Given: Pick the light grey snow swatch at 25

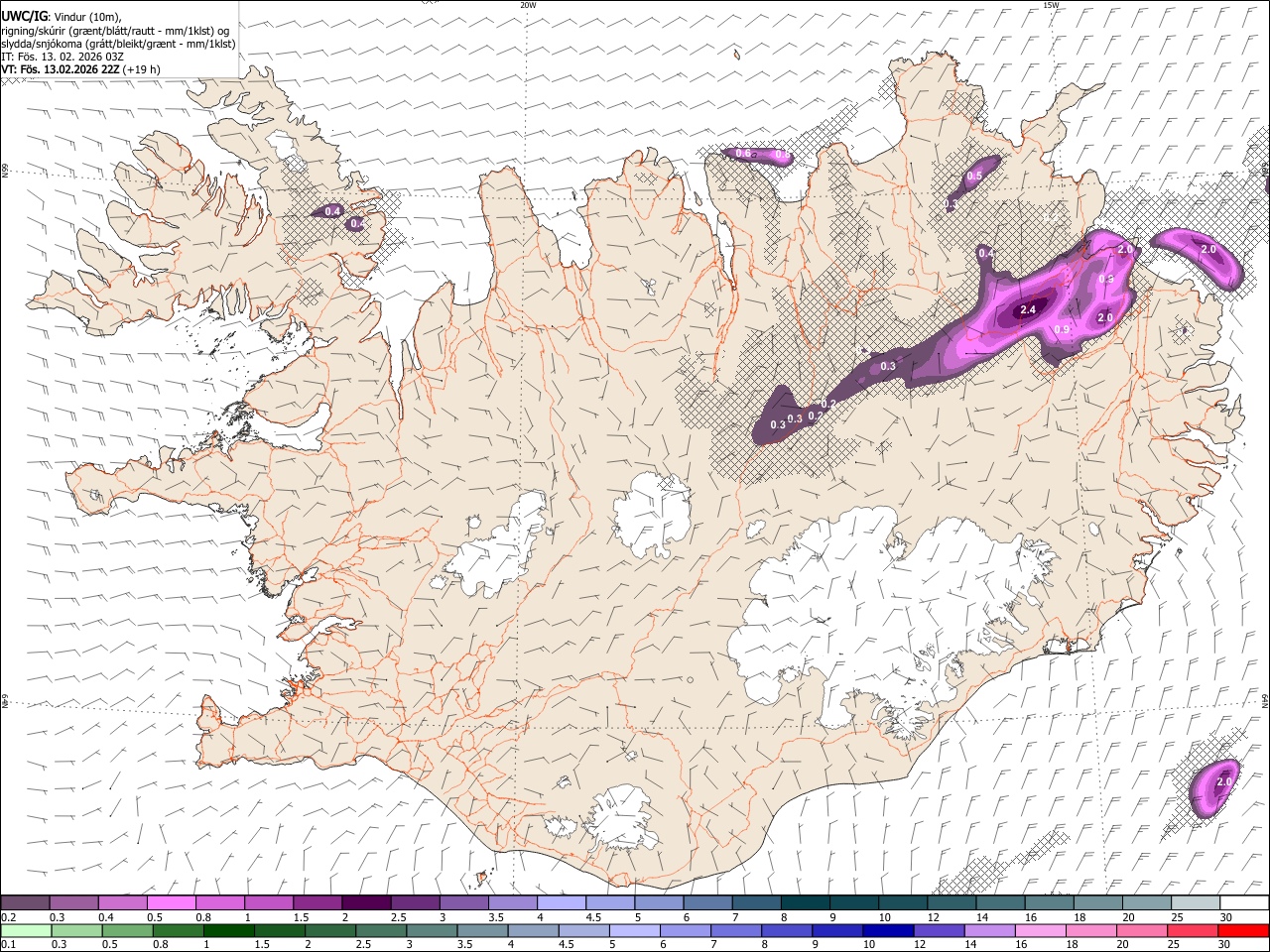Looking at the screenshot, I should point(1195,902).
